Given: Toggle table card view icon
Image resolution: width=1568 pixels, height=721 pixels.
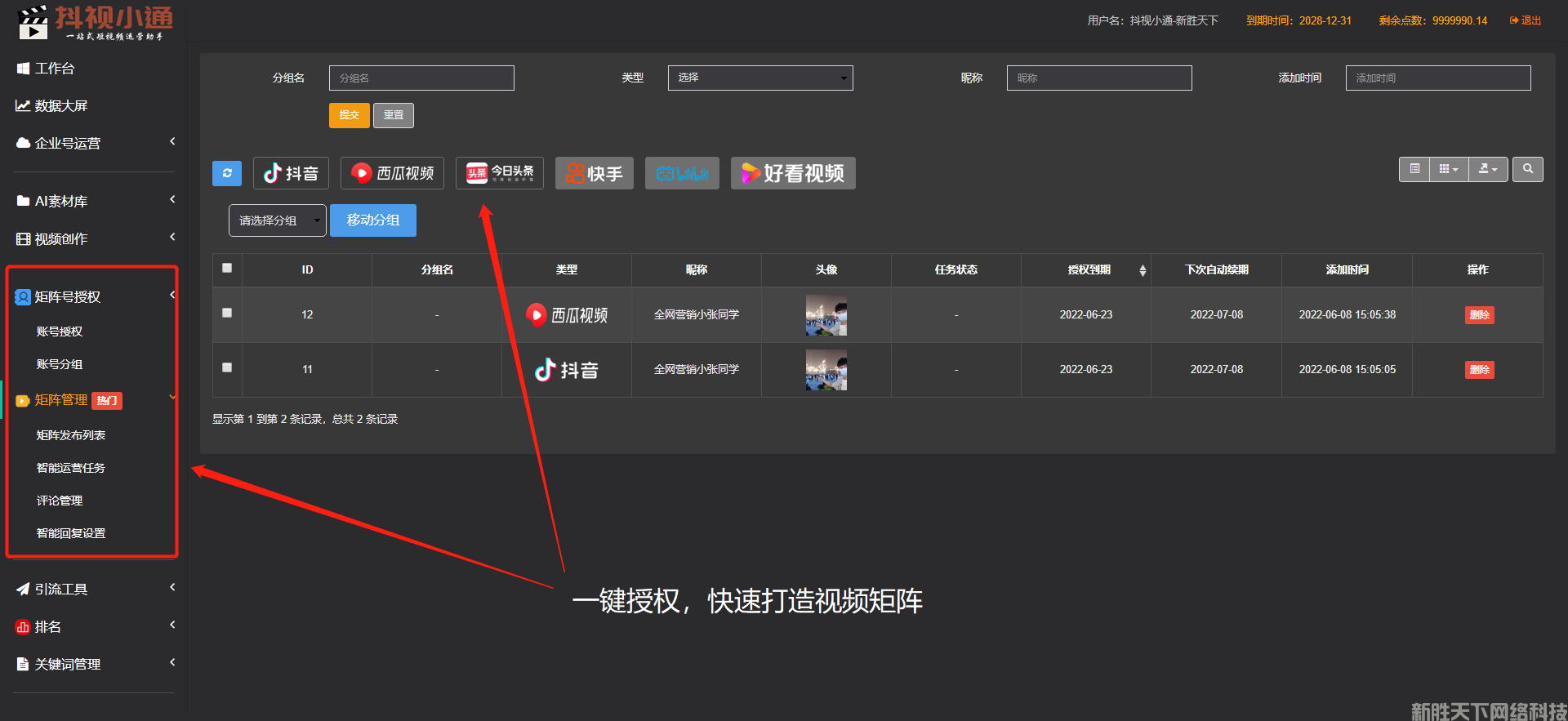Looking at the screenshot, I should [x=1414, y=169].
